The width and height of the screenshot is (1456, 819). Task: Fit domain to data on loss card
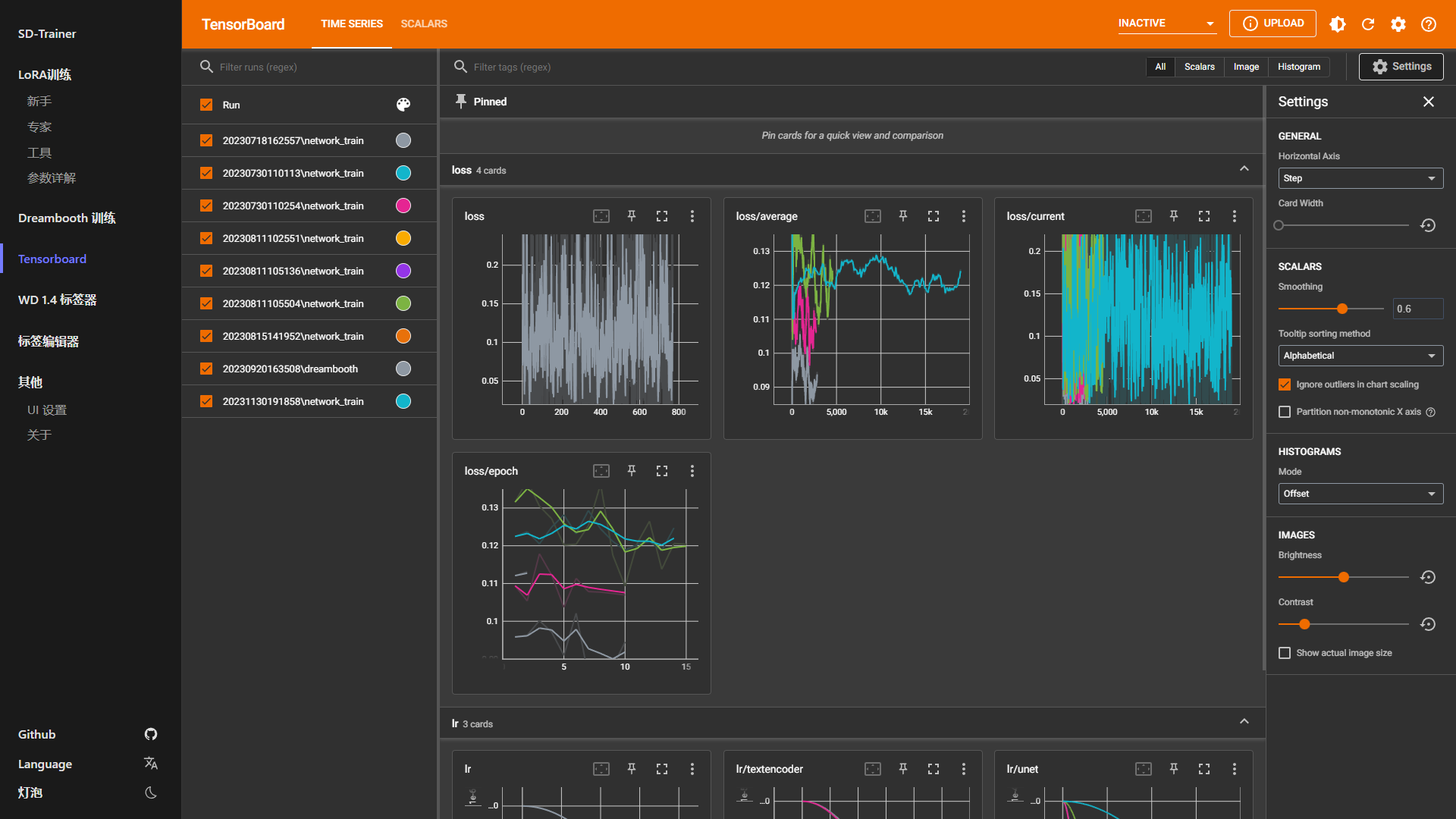tap(601, 216)
